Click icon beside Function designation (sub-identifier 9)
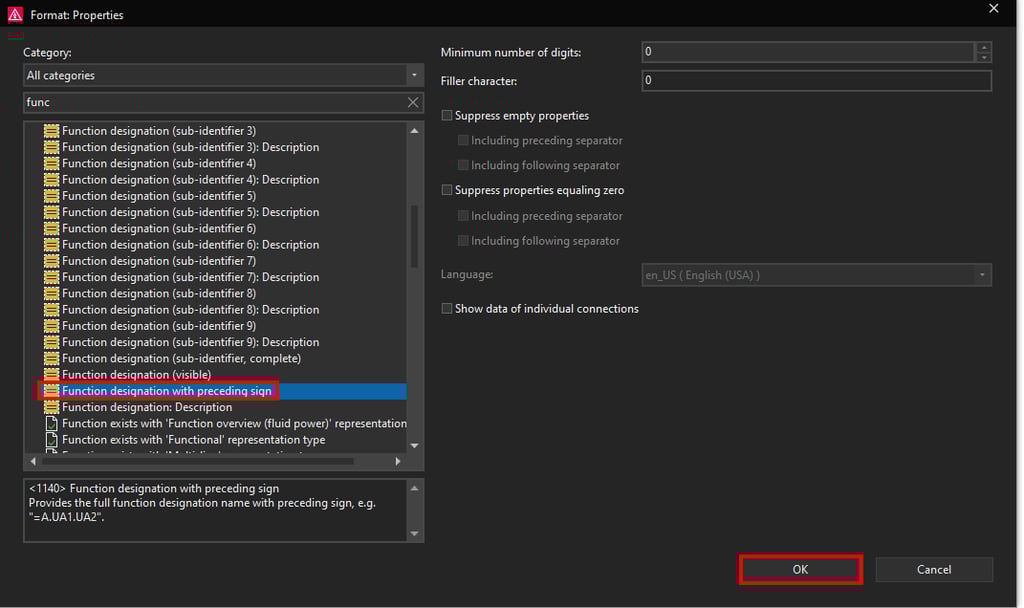1024x608 pixels. pos(51,326)
